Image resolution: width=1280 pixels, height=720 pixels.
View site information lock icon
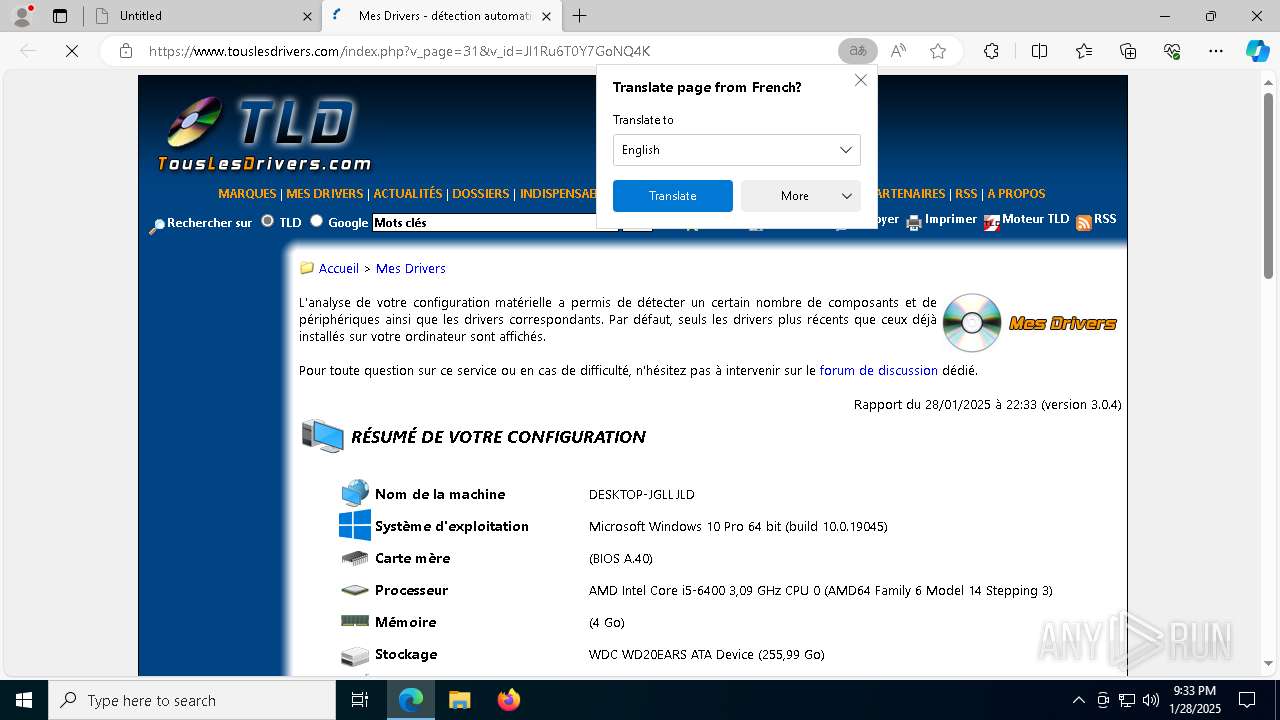tap(125, 51)
